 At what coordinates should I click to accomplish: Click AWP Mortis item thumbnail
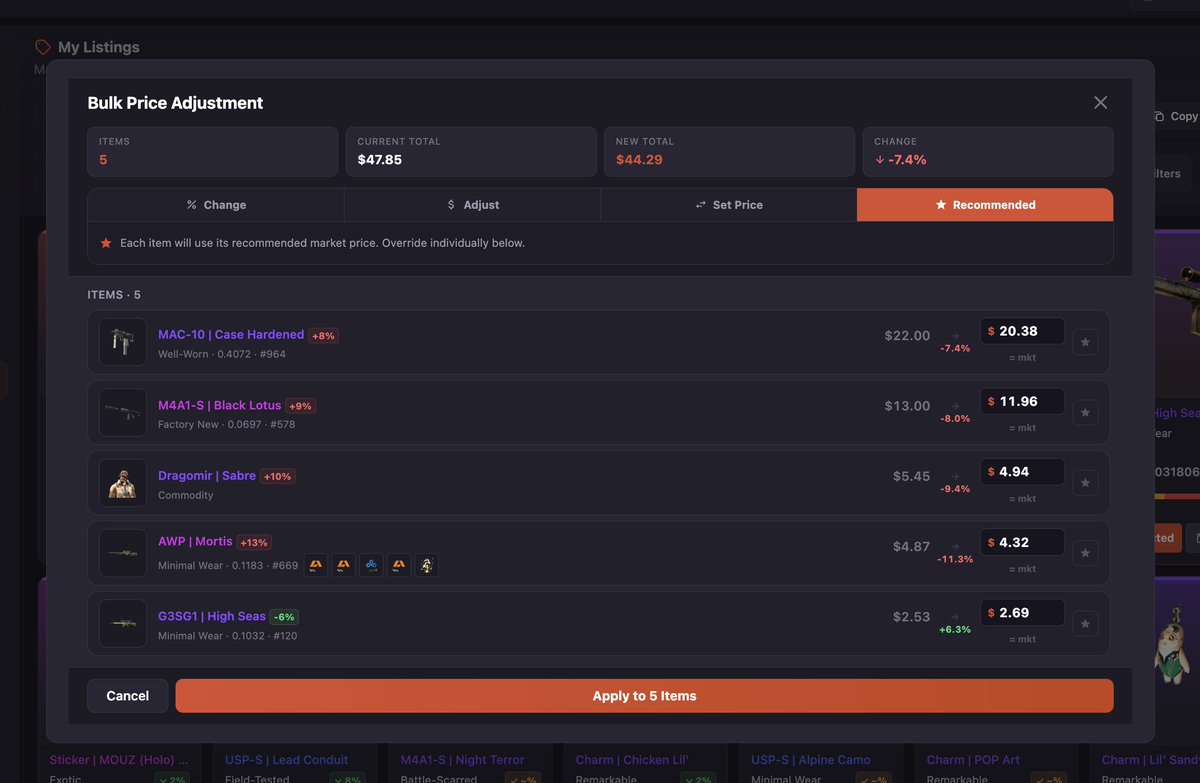pos(123,554)
